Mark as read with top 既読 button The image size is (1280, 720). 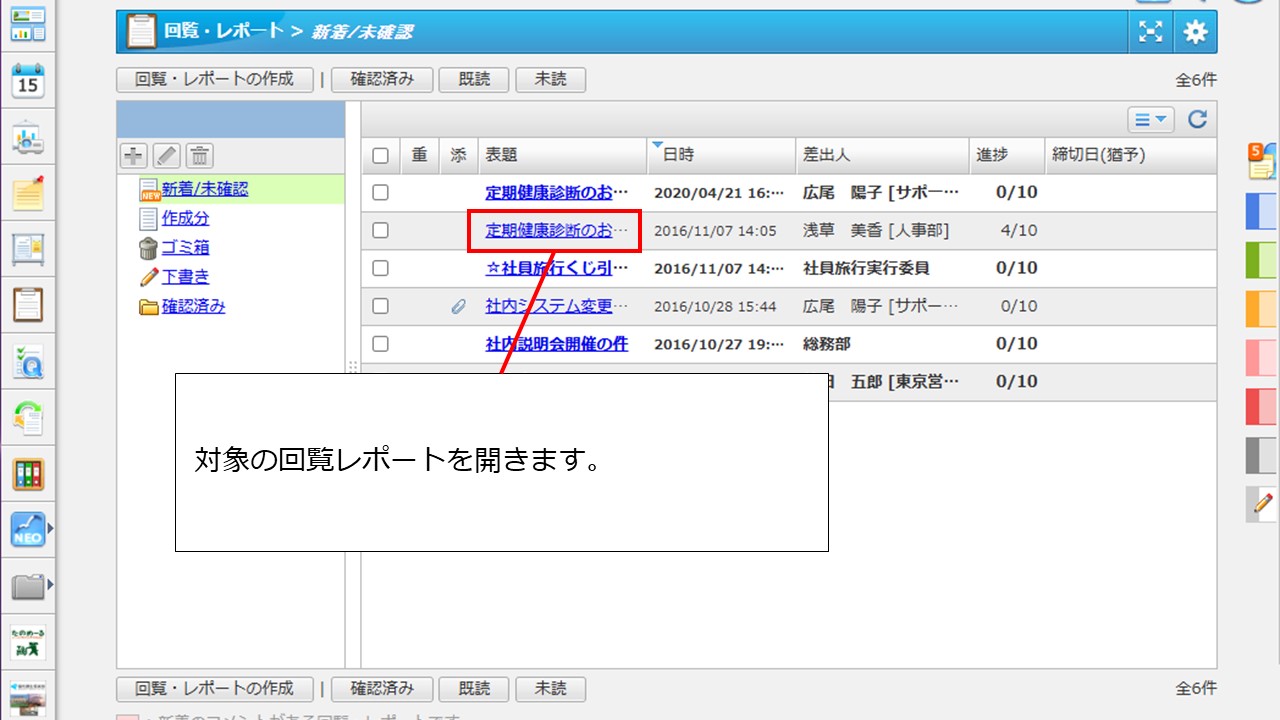coord(474,79)
